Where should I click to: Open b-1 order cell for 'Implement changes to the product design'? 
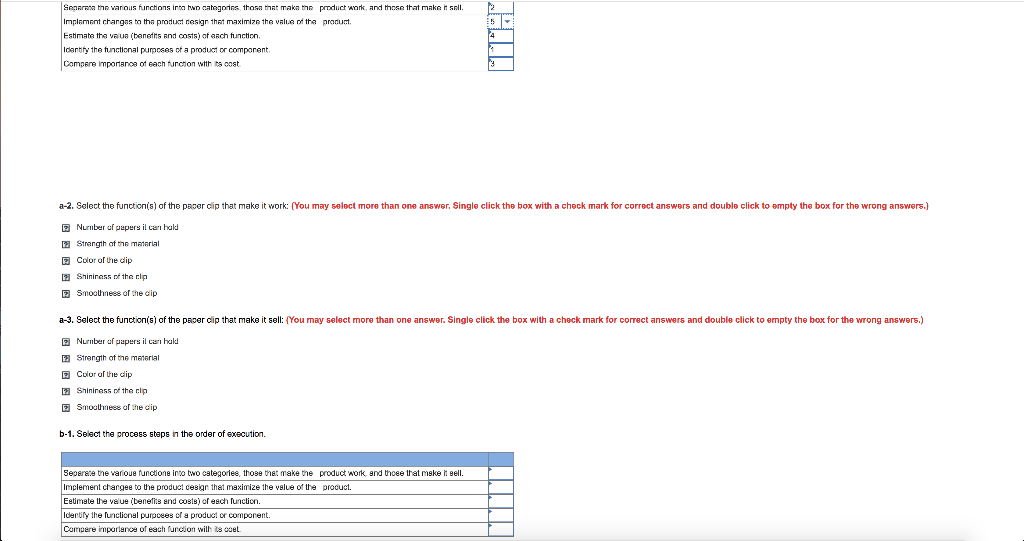tap(501, 487)
